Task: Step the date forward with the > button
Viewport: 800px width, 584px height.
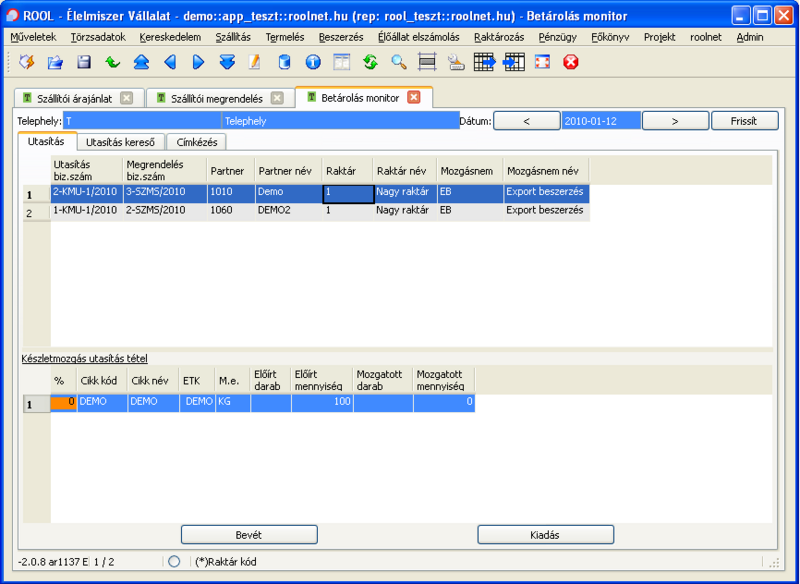Action: click(x=675, y=120)
